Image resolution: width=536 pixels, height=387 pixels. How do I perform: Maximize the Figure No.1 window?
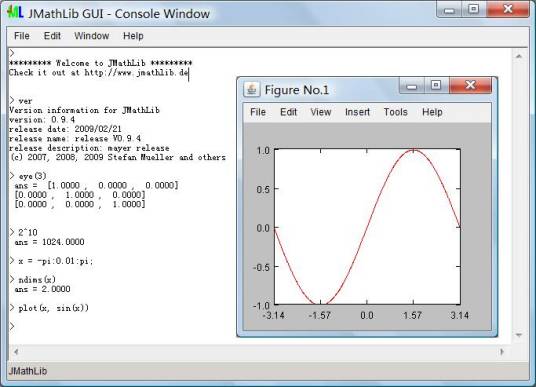436,85
